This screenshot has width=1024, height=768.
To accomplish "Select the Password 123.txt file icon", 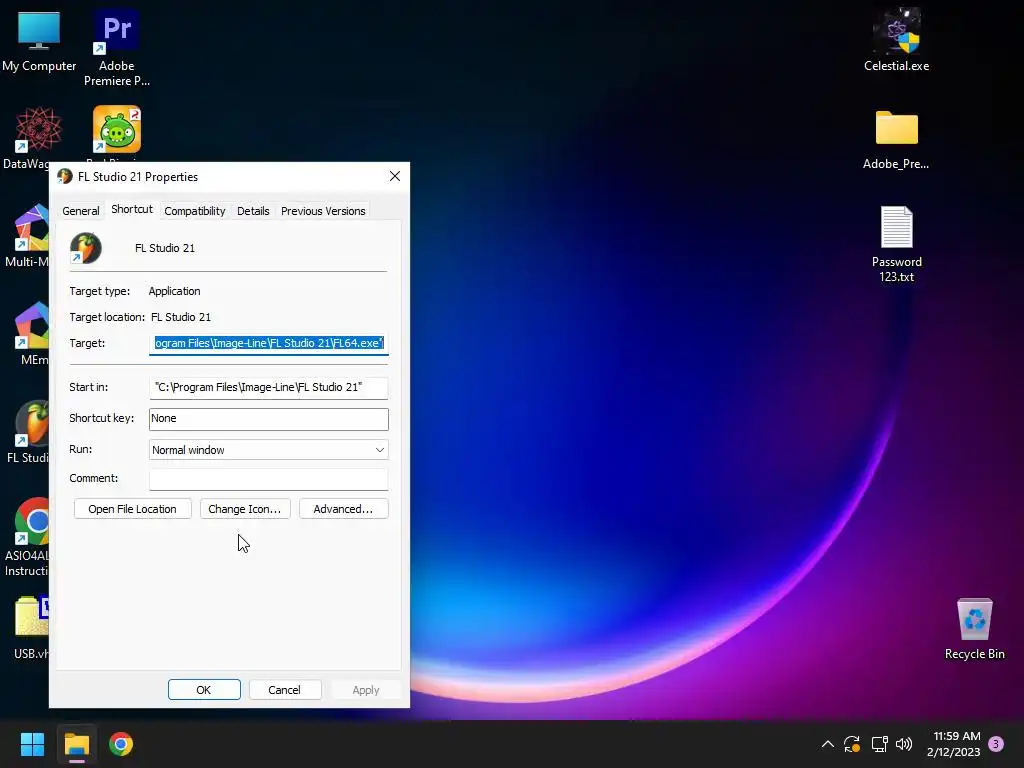I will click(897, 227).
